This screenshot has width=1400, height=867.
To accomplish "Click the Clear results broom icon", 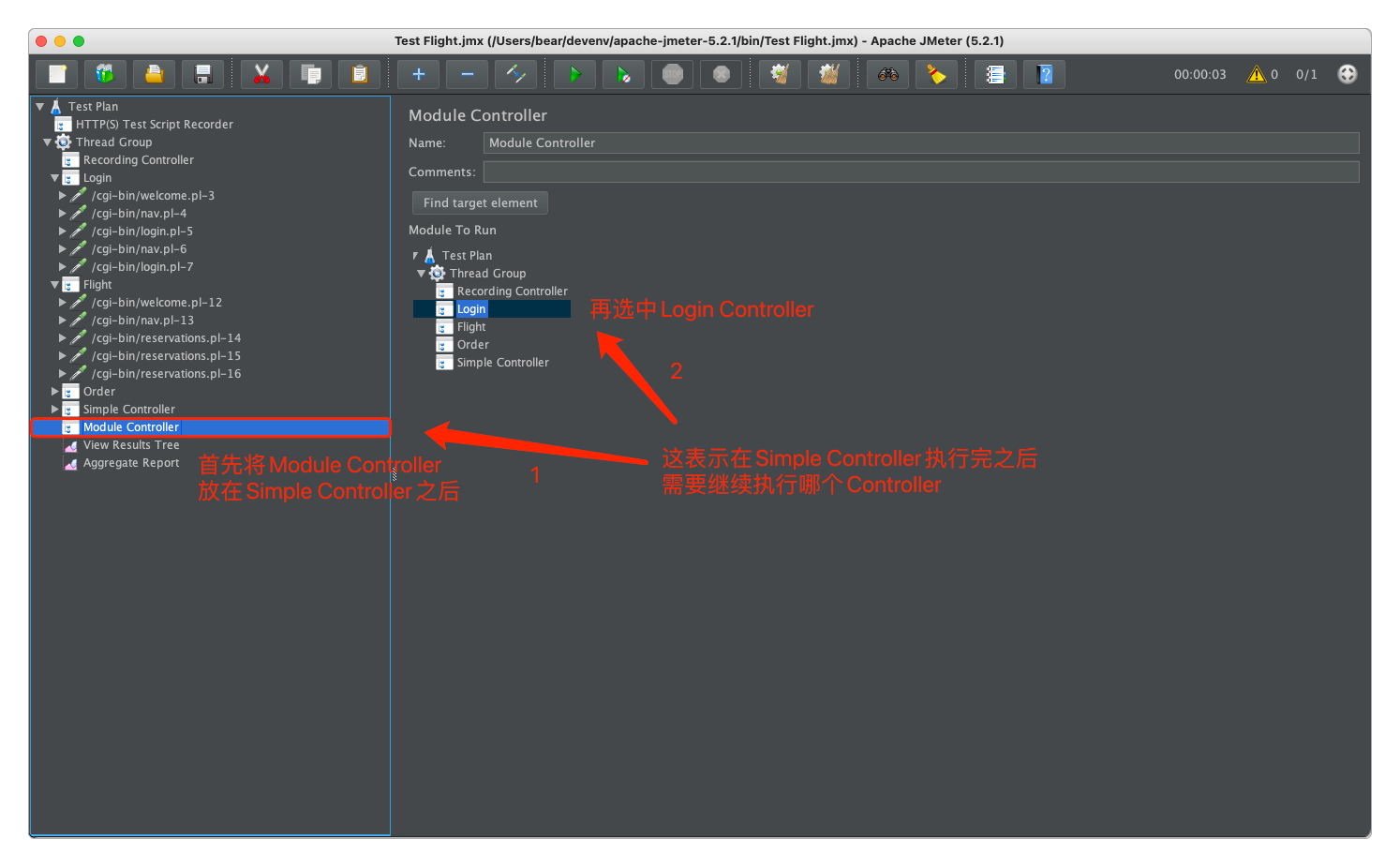I will click(780, 74).
